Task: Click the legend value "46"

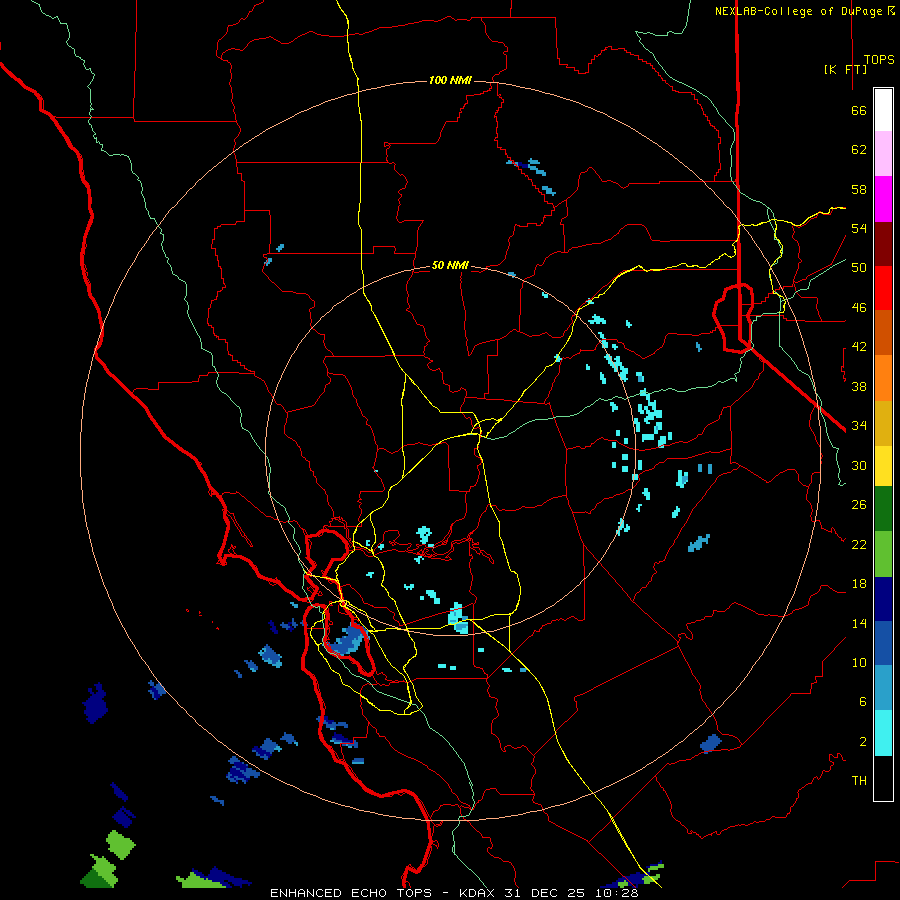Action: pyautogui.click(x=859, y=307)
